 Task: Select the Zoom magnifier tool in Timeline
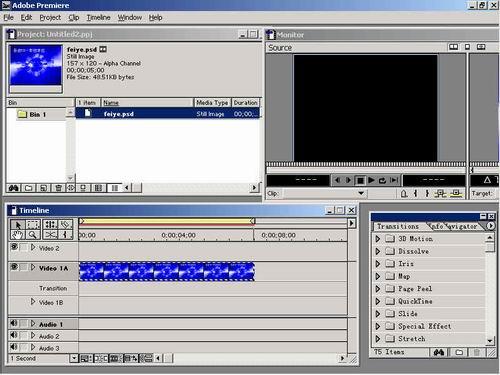coord(33,235)
